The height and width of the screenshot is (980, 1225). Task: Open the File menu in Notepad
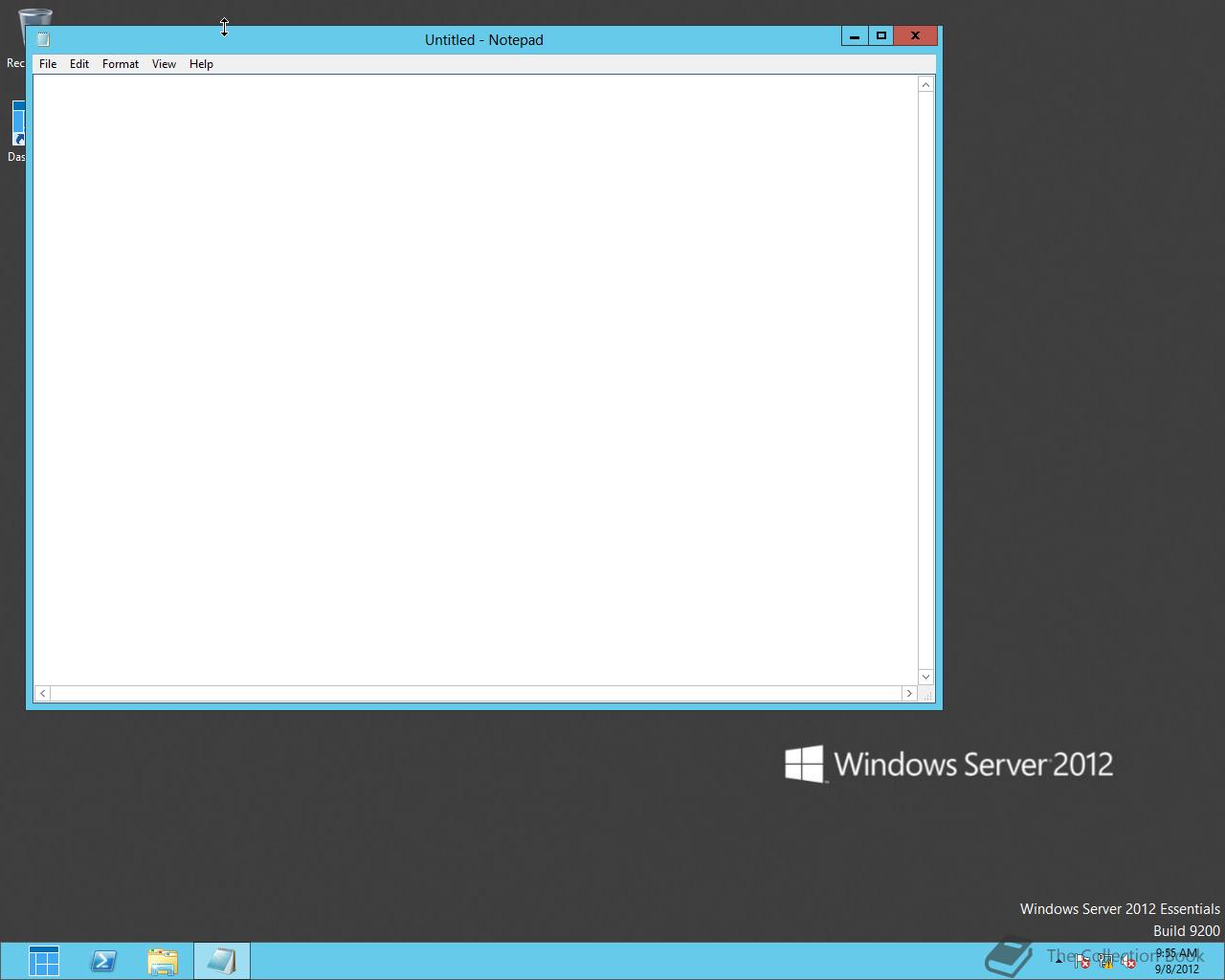[x=48, y=64]
